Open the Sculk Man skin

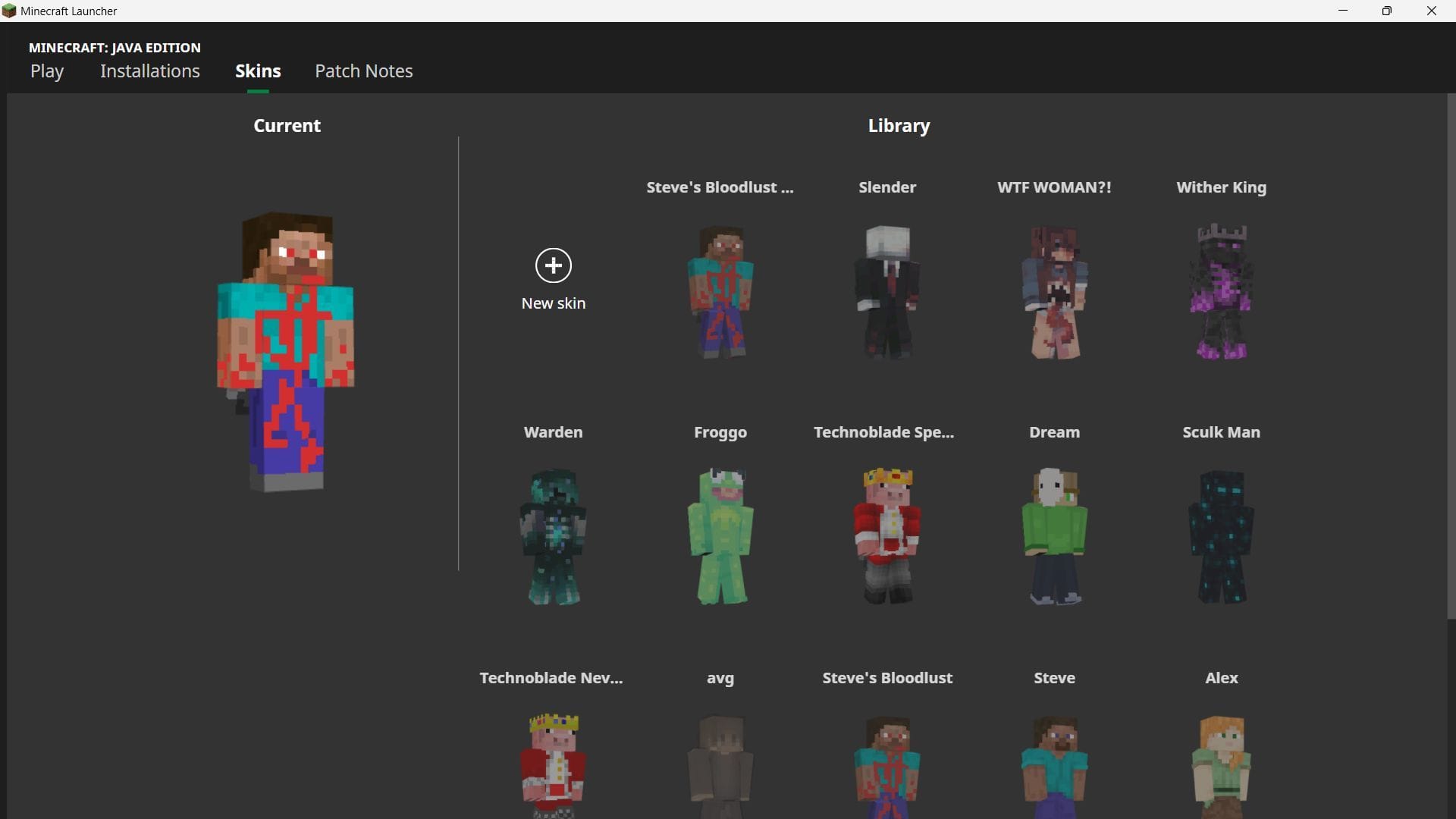click(1220, 536)
